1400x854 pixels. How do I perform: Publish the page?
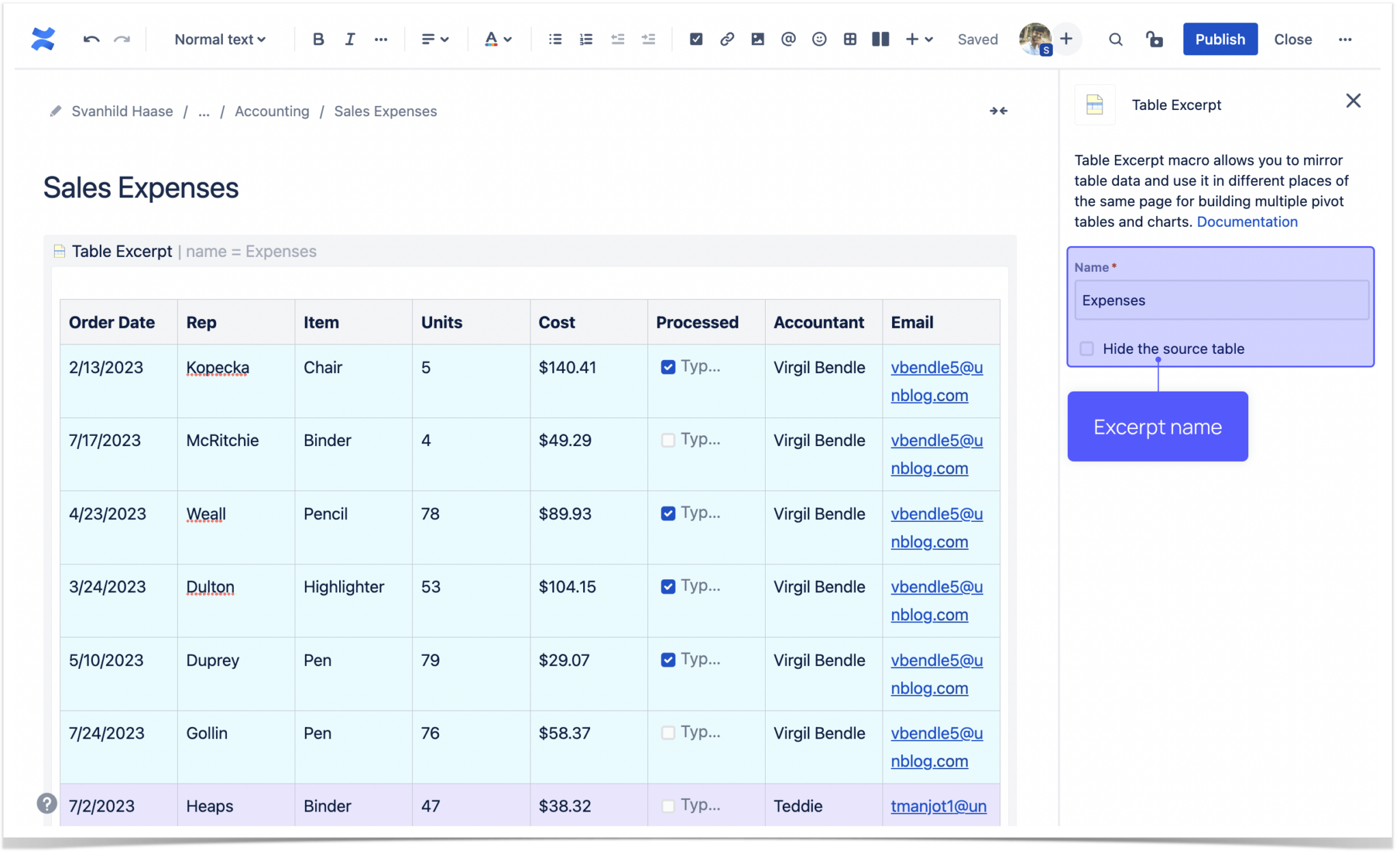1220,39
